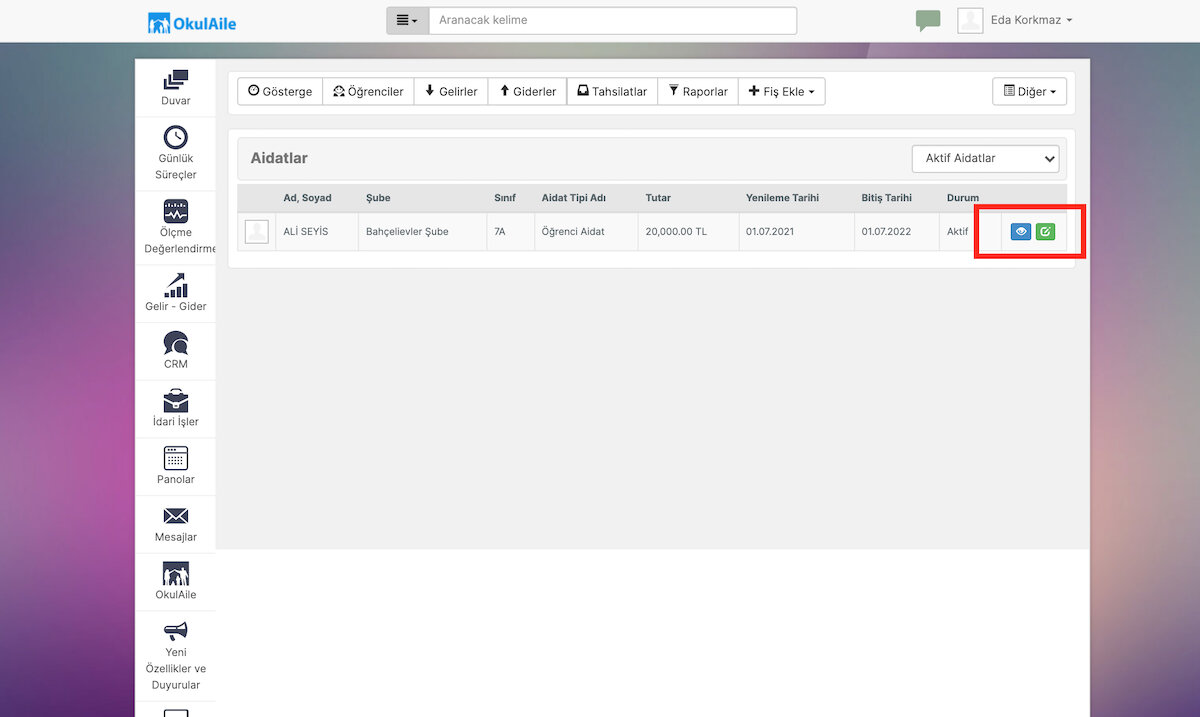Click the OkulAile logo in header
The image size is (1200, 717).
coord(192,22)
